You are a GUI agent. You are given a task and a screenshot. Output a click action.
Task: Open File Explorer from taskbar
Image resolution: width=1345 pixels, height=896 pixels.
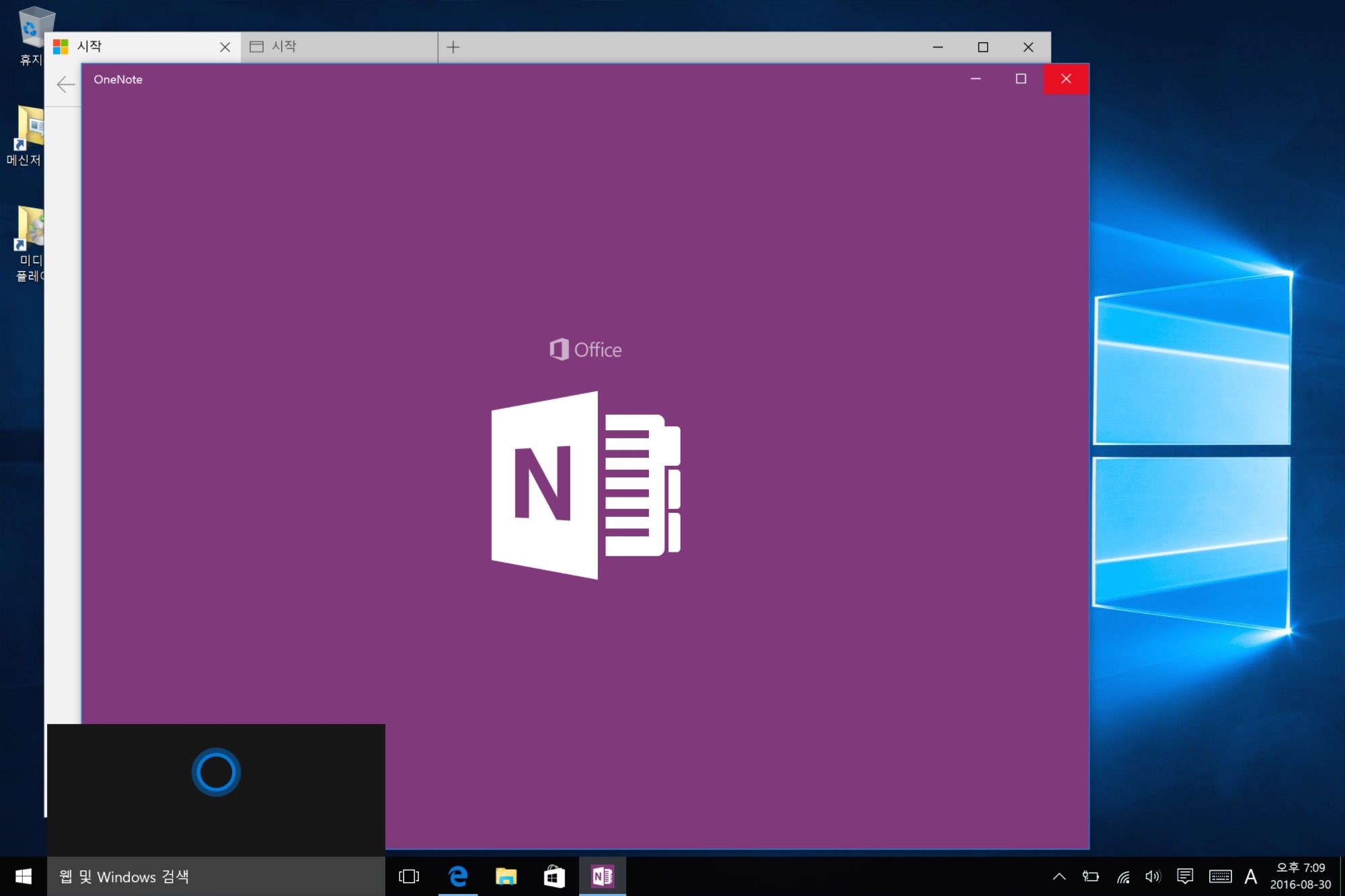pyautogui.click(x=506, y=877)
